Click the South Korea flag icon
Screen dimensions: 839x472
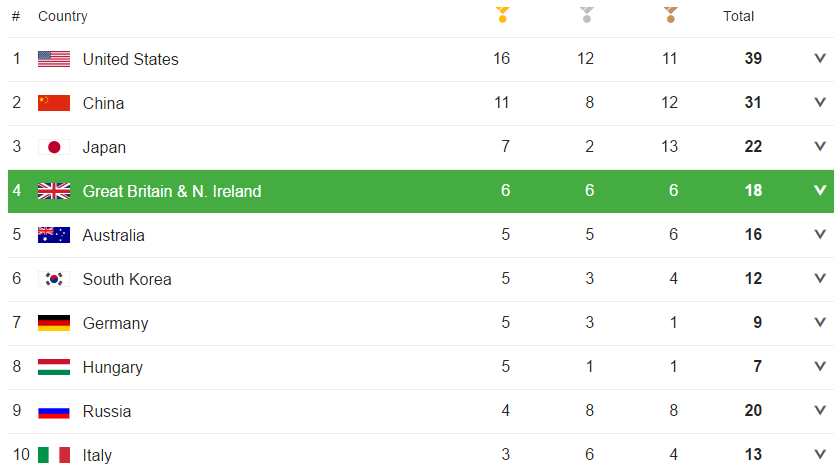click(54, 279)
